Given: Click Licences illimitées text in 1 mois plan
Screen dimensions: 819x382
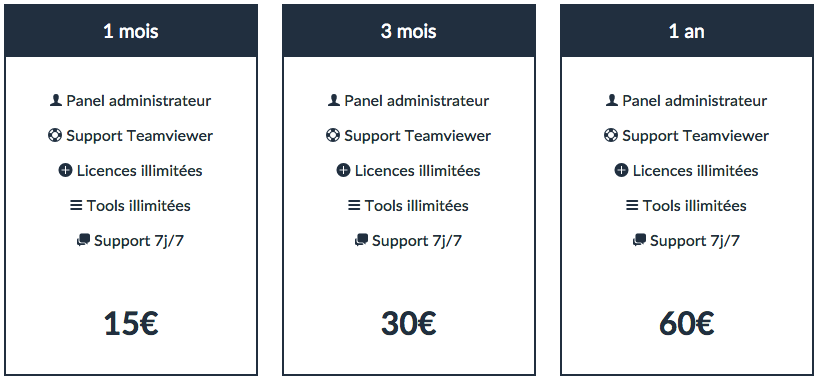Looking at the screenshot, I should pos(139,170).
